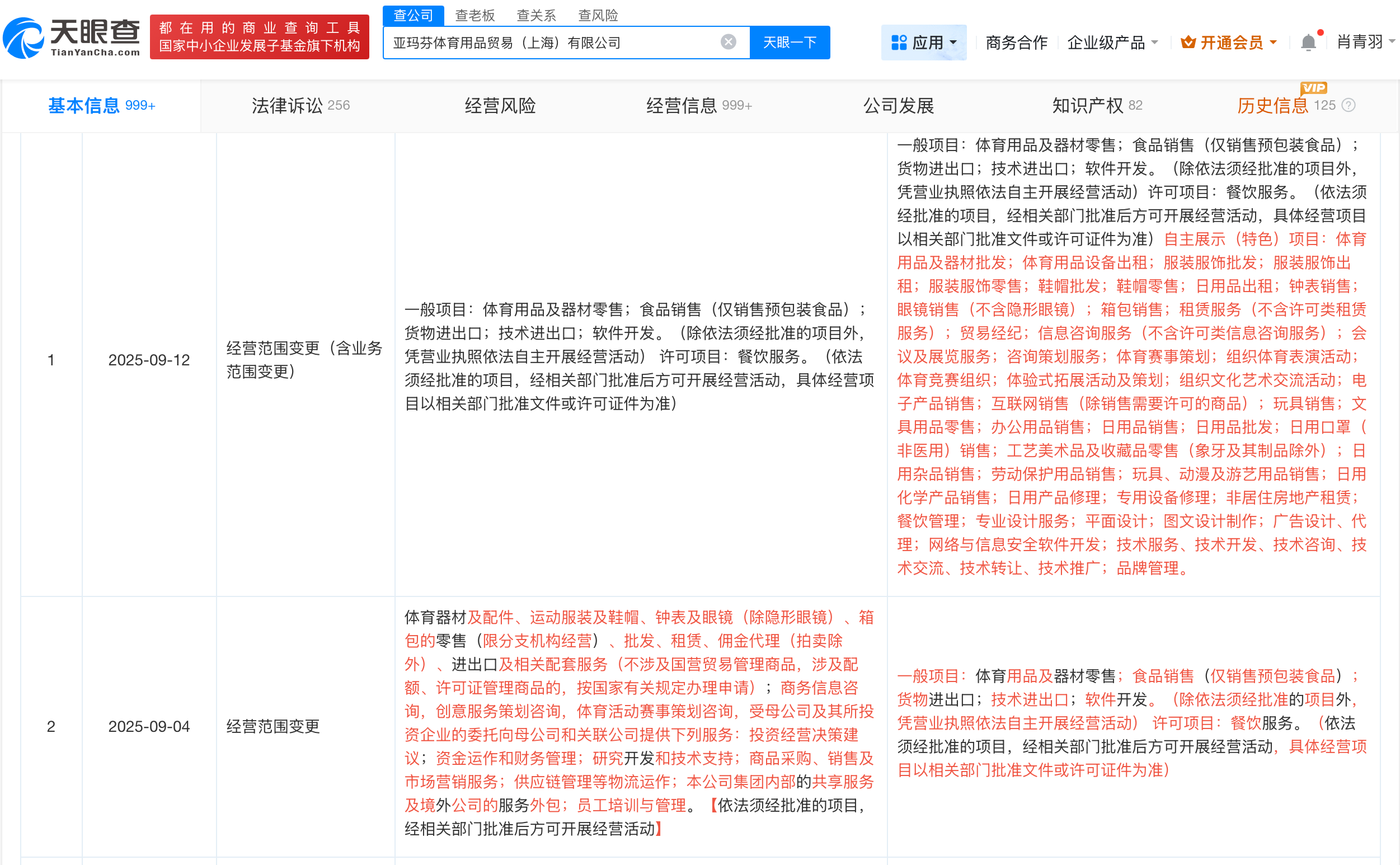Switch to the 查老板 search mode

476,16
